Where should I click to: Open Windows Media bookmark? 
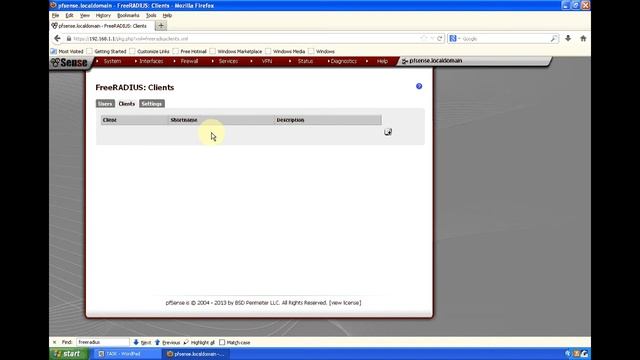point(285,51)
